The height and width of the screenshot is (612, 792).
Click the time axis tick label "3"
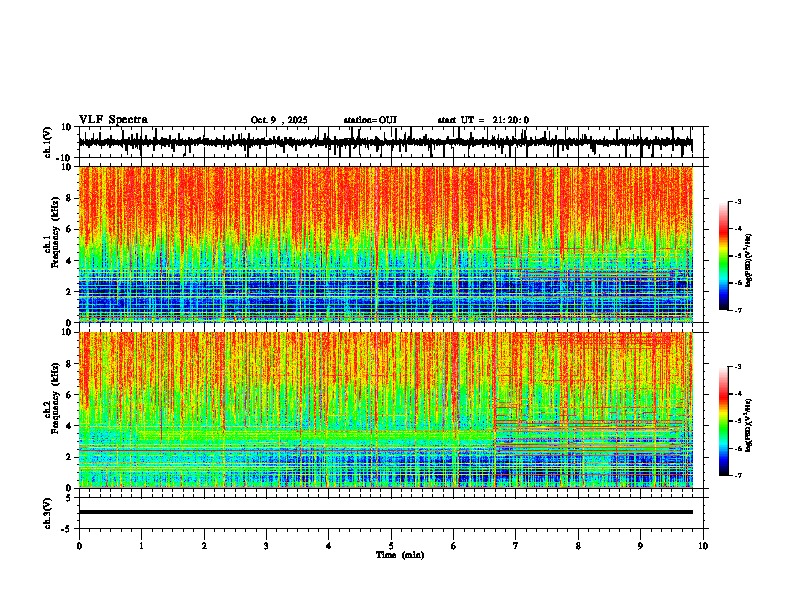pos(266,546)
